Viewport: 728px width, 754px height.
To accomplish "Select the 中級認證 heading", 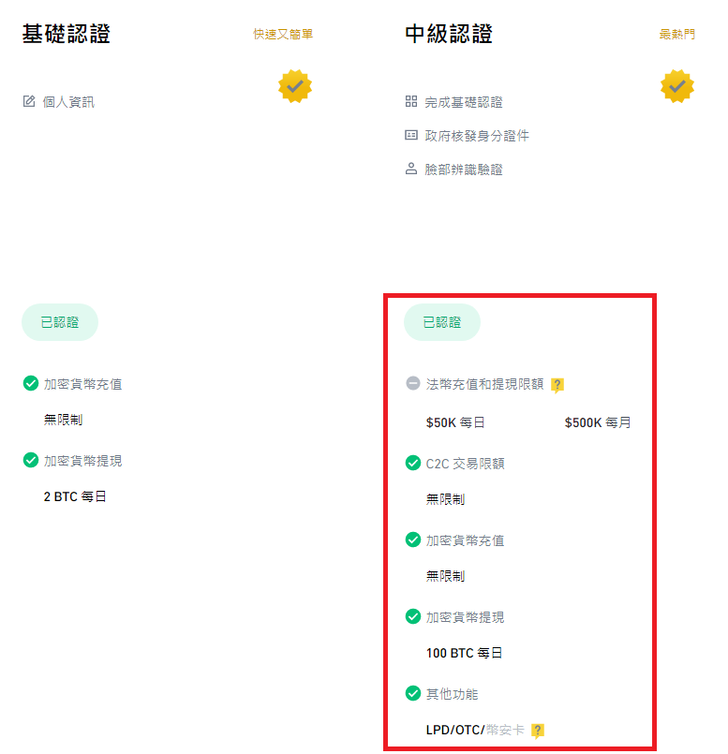I will [x=449, y=33].
